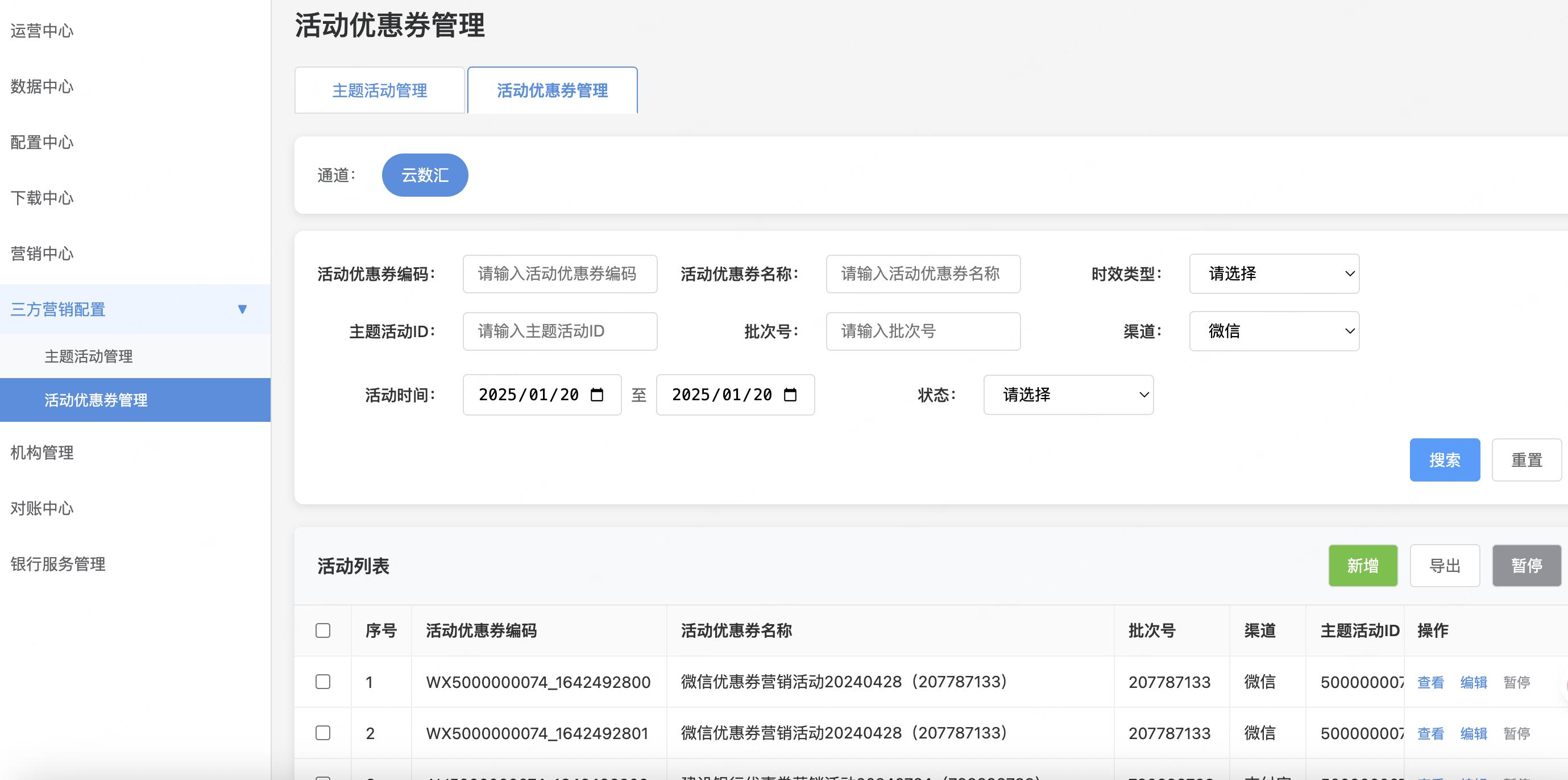
Task: Open the 状态 dropdown
Action: (x=1068, y=395)
